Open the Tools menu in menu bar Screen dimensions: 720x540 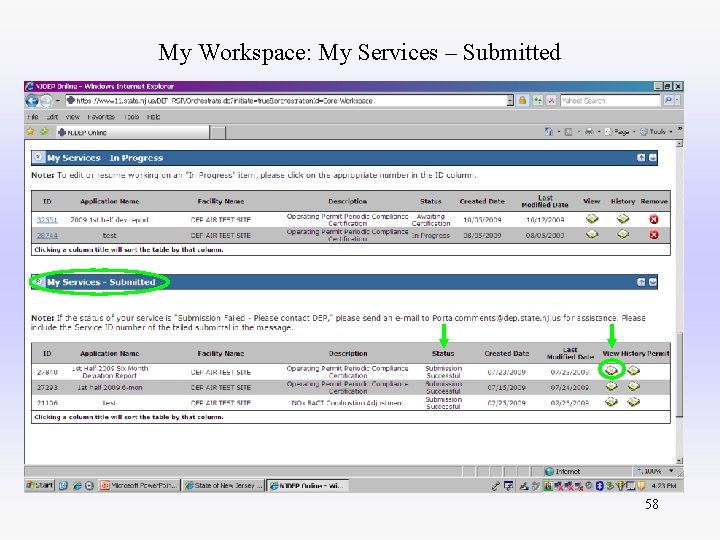131,117
